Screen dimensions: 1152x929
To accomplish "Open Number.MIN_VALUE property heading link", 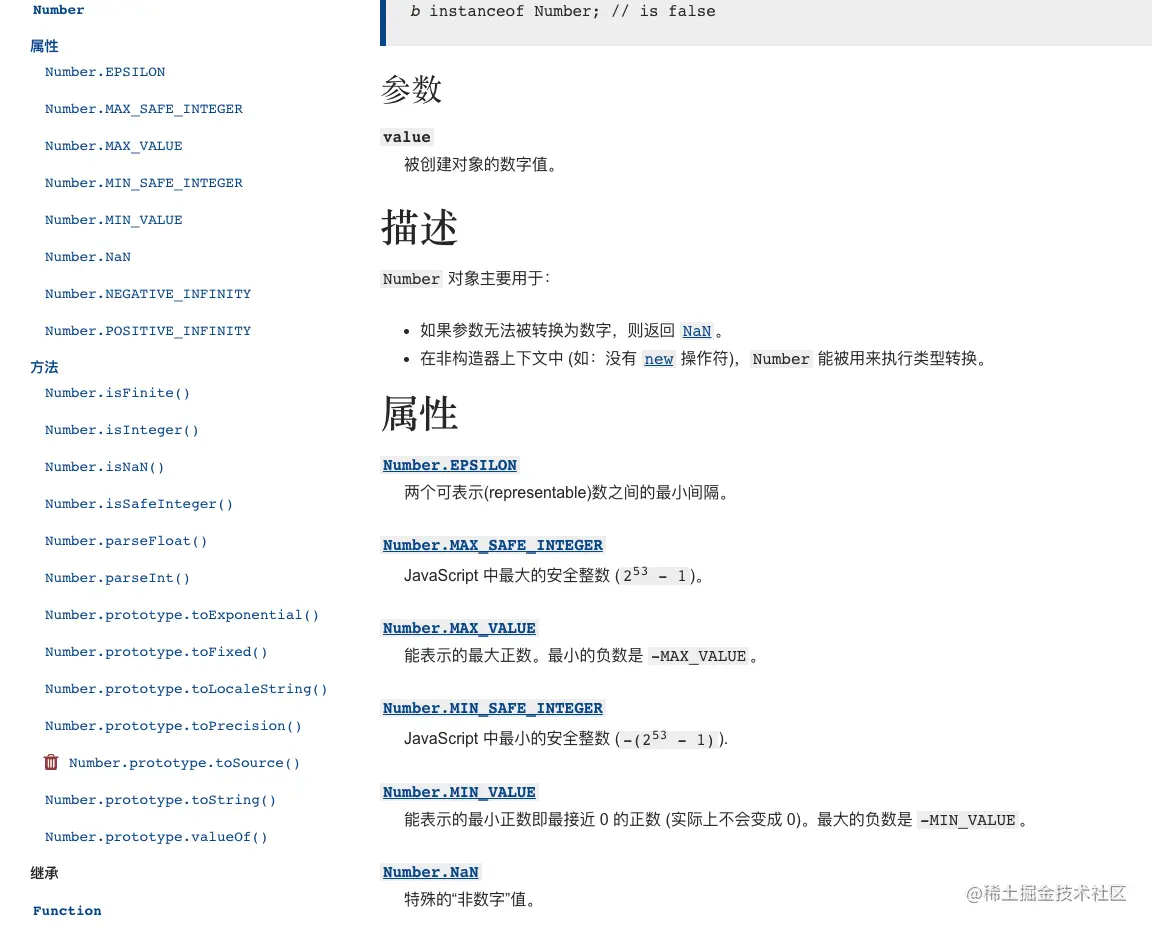I will (459, 792).
